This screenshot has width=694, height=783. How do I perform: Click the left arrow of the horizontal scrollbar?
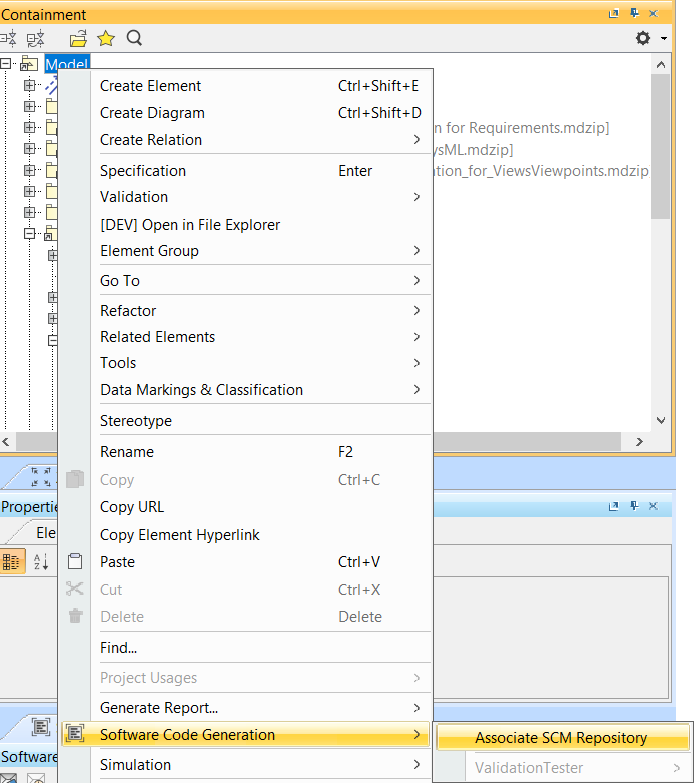(x=6, y=442)
